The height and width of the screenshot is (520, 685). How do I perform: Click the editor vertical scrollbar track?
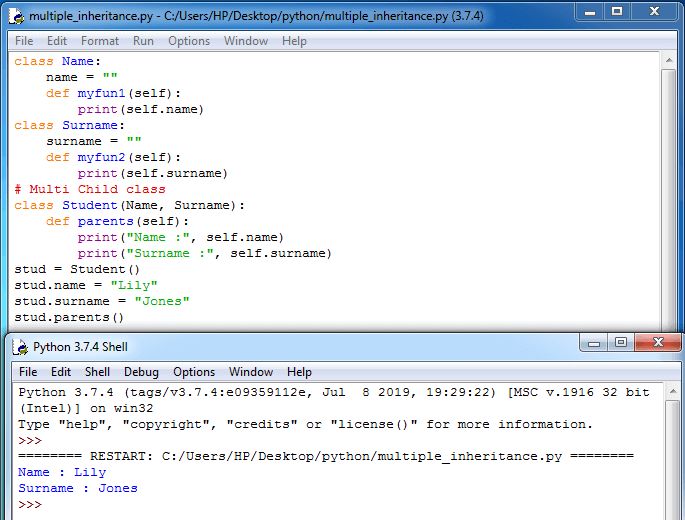[x=669, y=199]
